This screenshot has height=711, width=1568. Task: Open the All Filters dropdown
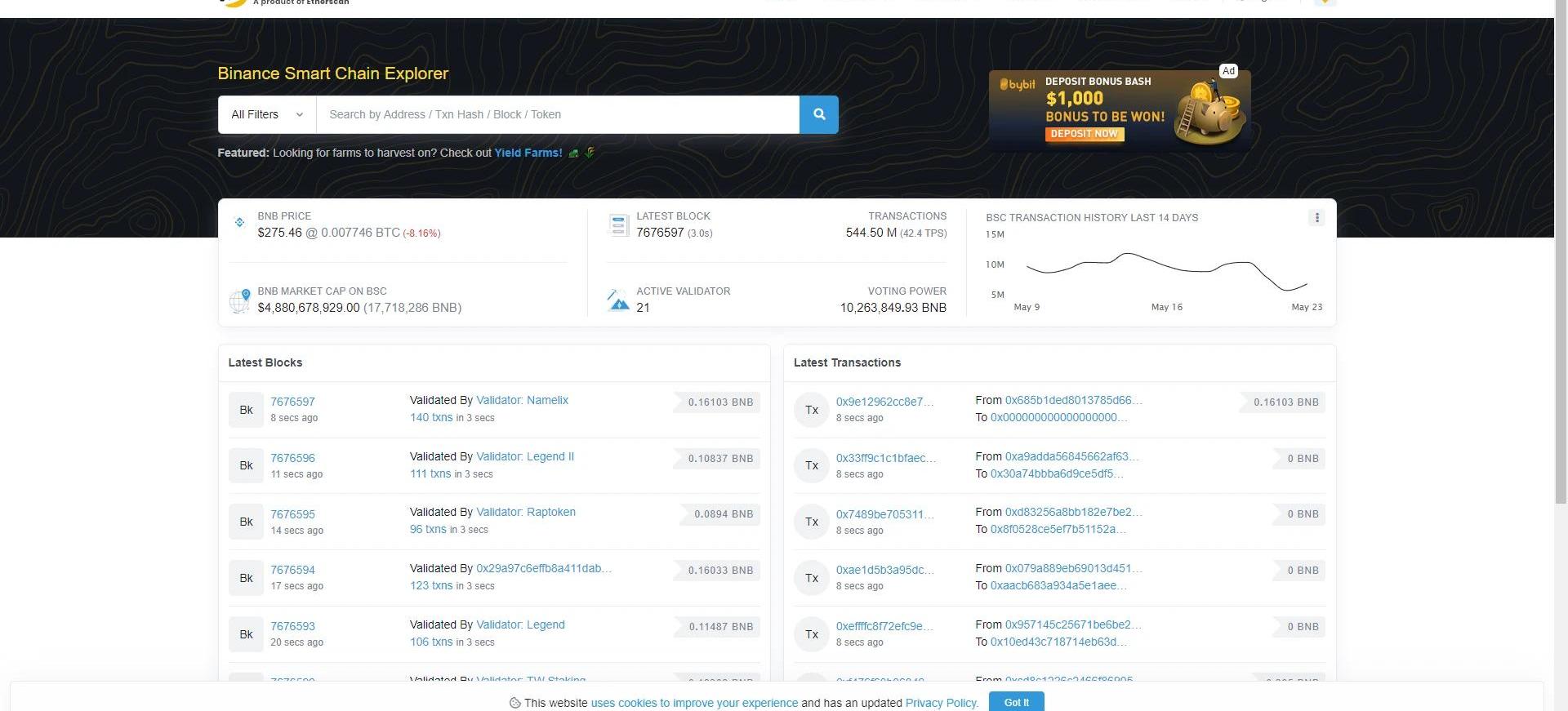coord(266,114)
